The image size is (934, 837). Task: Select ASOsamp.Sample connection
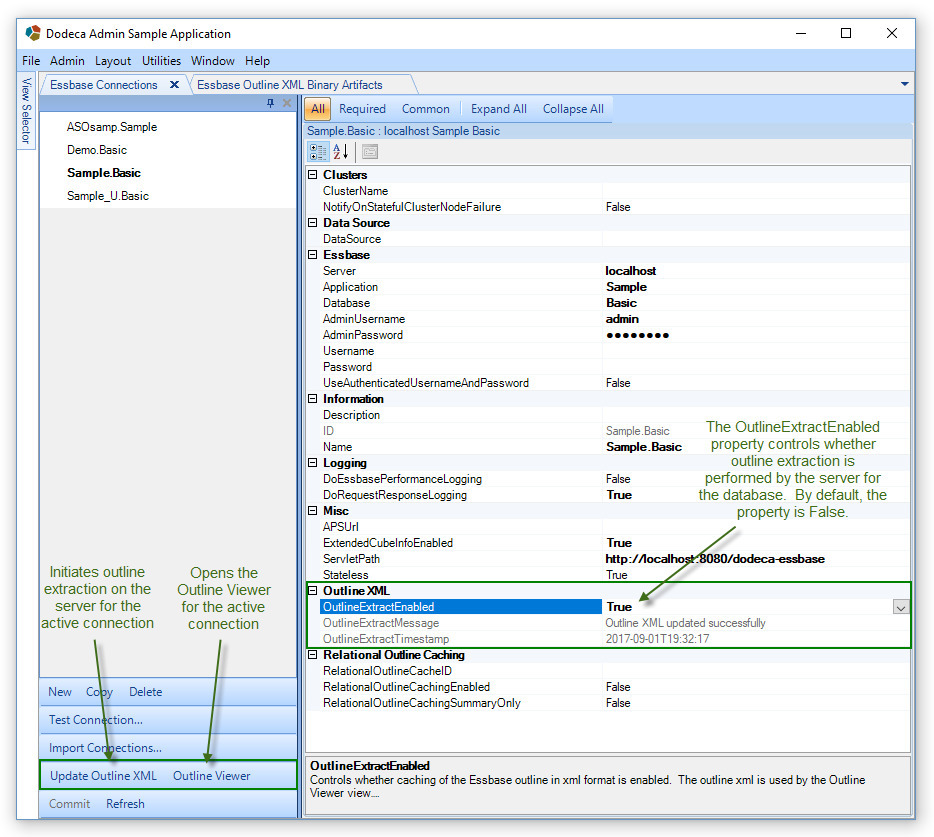112,127
